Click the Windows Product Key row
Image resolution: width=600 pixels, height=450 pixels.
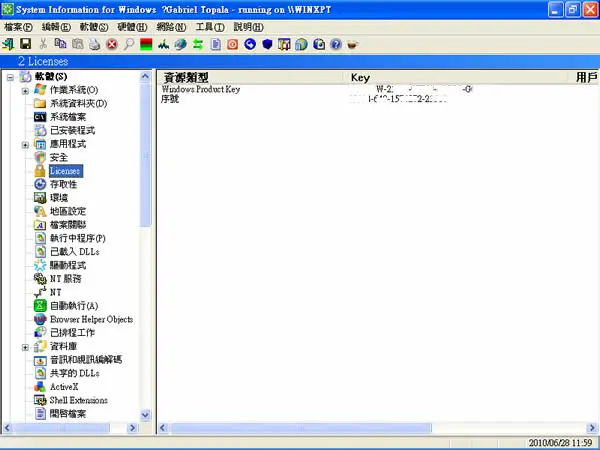(x=378, y=89)
